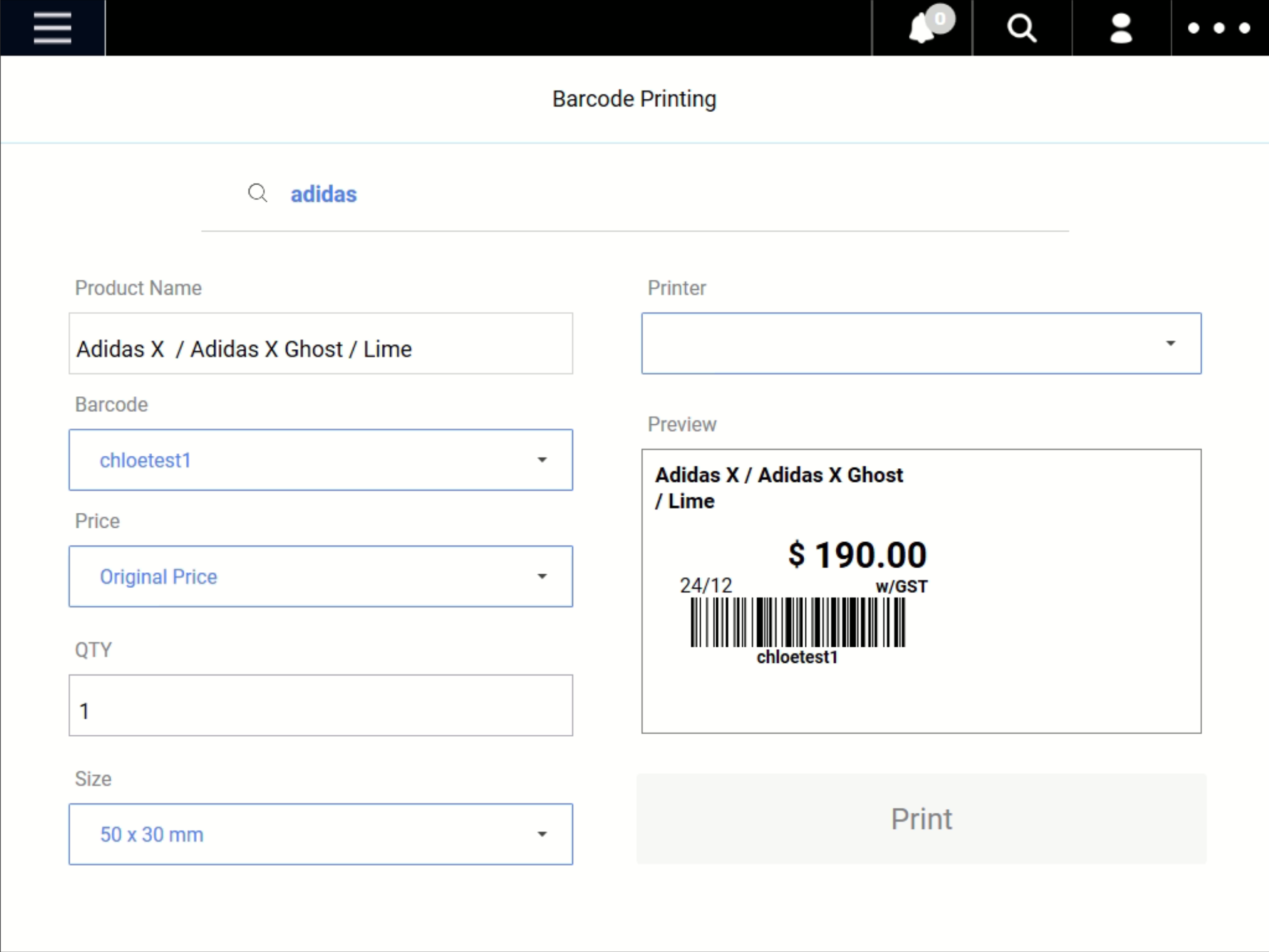Click the 24/12 date in preview

[x=706, y=586]
